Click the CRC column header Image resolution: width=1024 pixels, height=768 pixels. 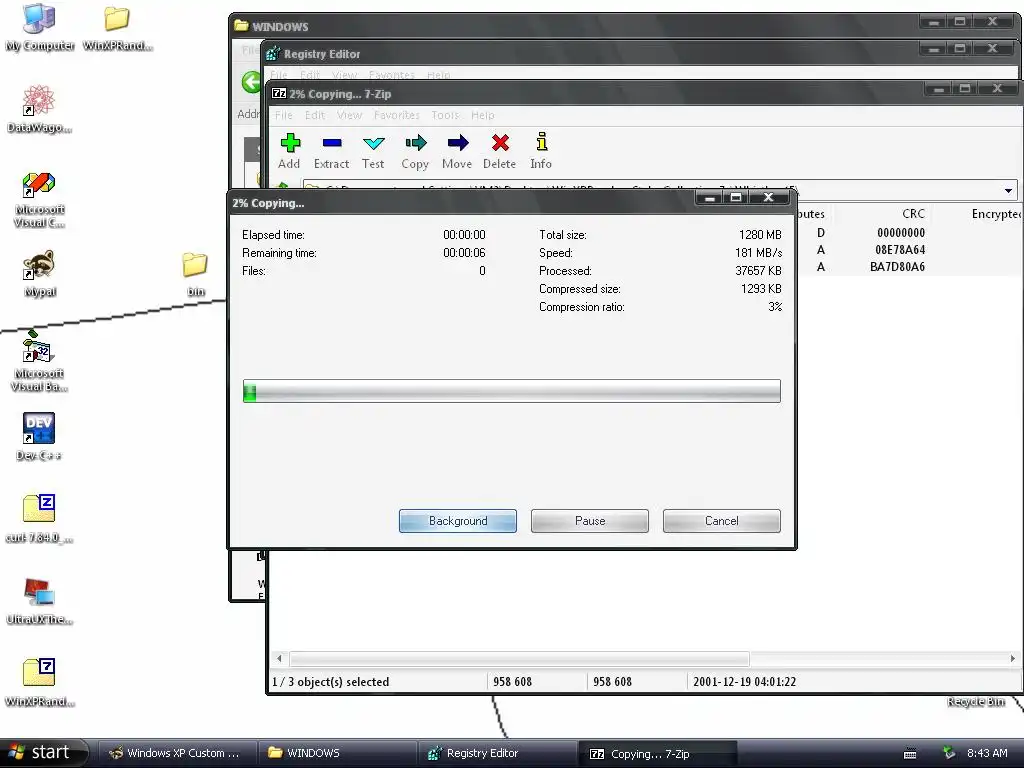(913, 214)
